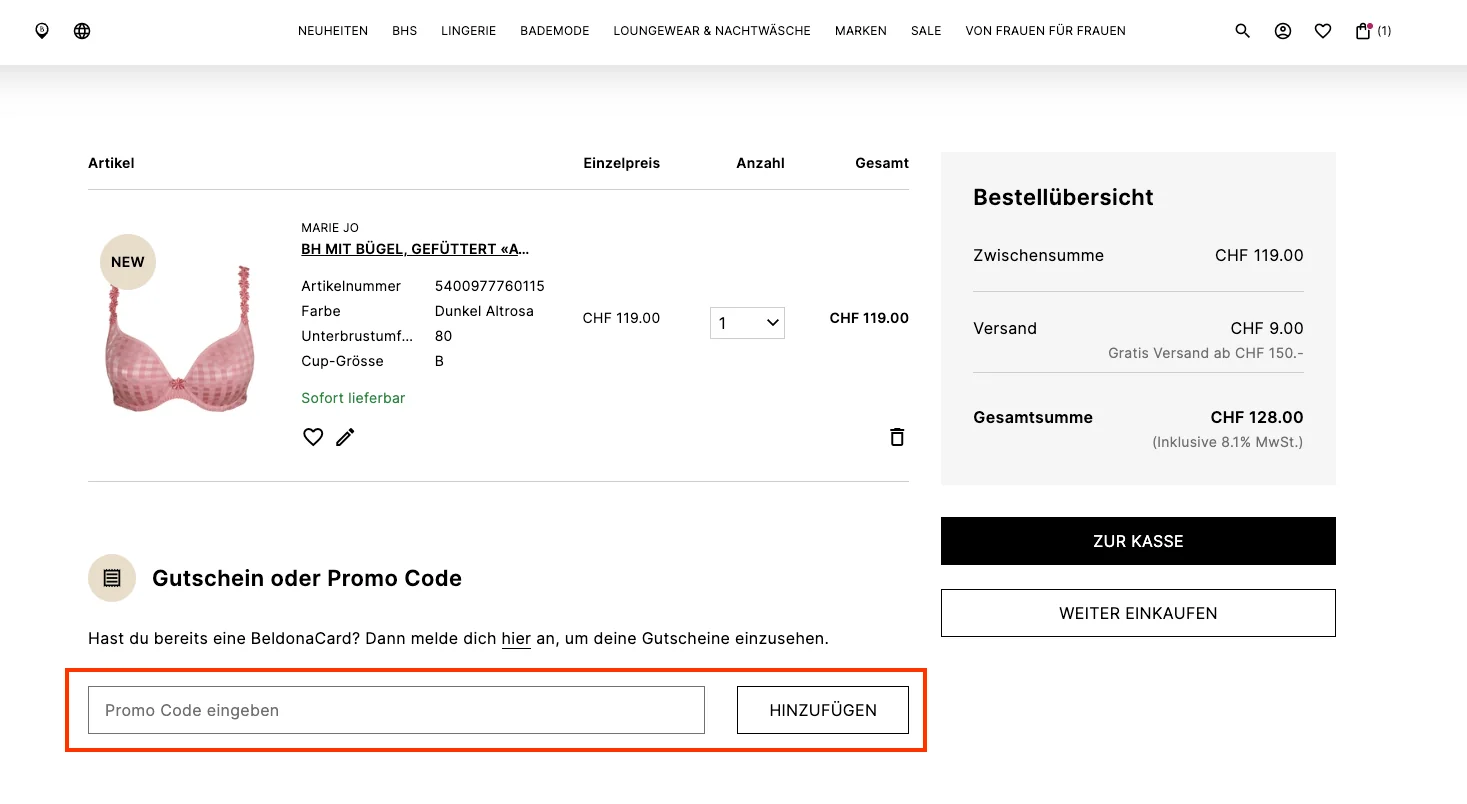Open the quantity dropdown for the bra
Image resolution: width=1467 pixels, height=804 pixels.
point(747,322)
